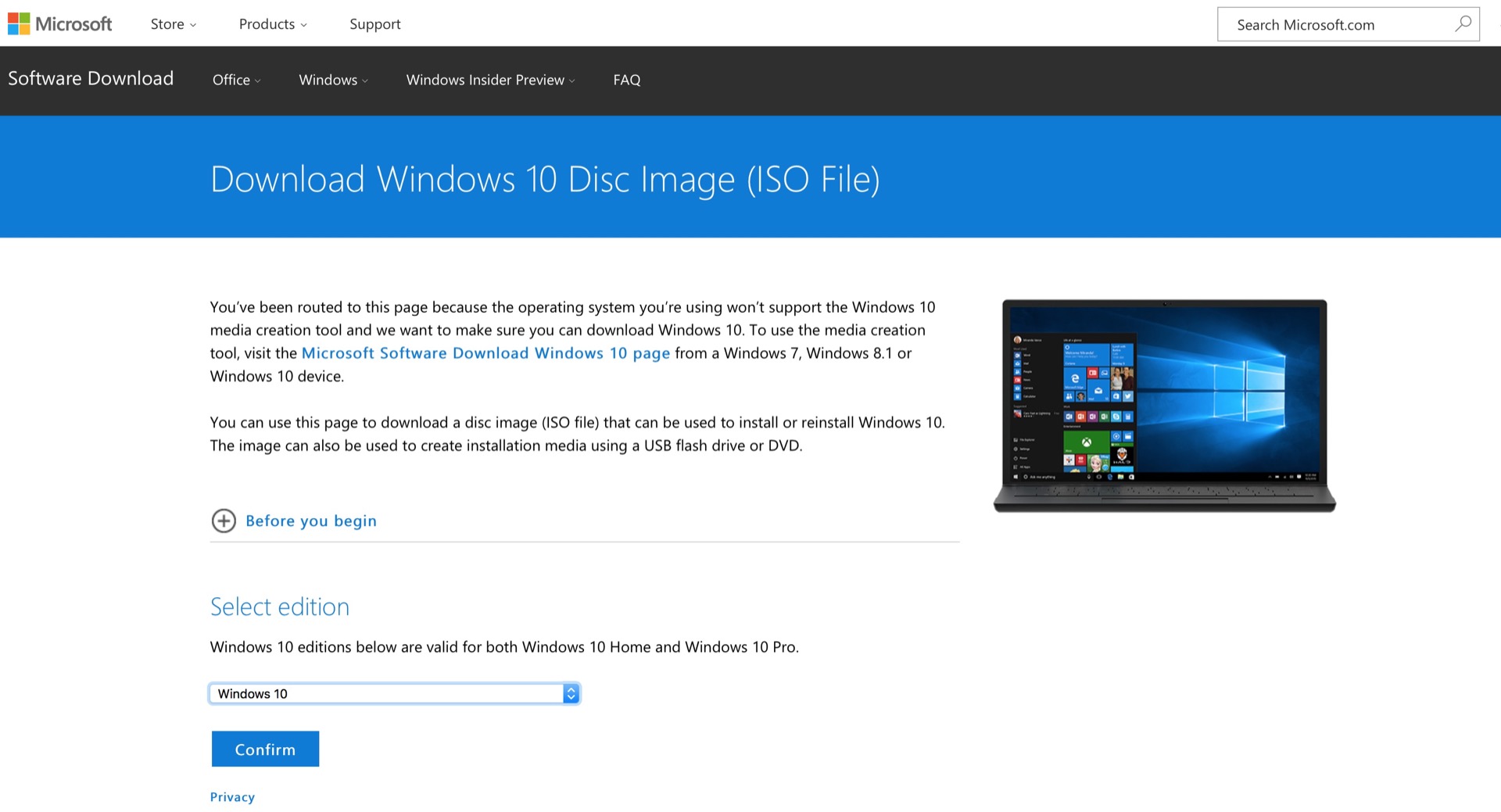Image resolution: width=1501 pixels, height=812 pixels.
Task: Expand the Before you begin section
Action: pos(311,521)
